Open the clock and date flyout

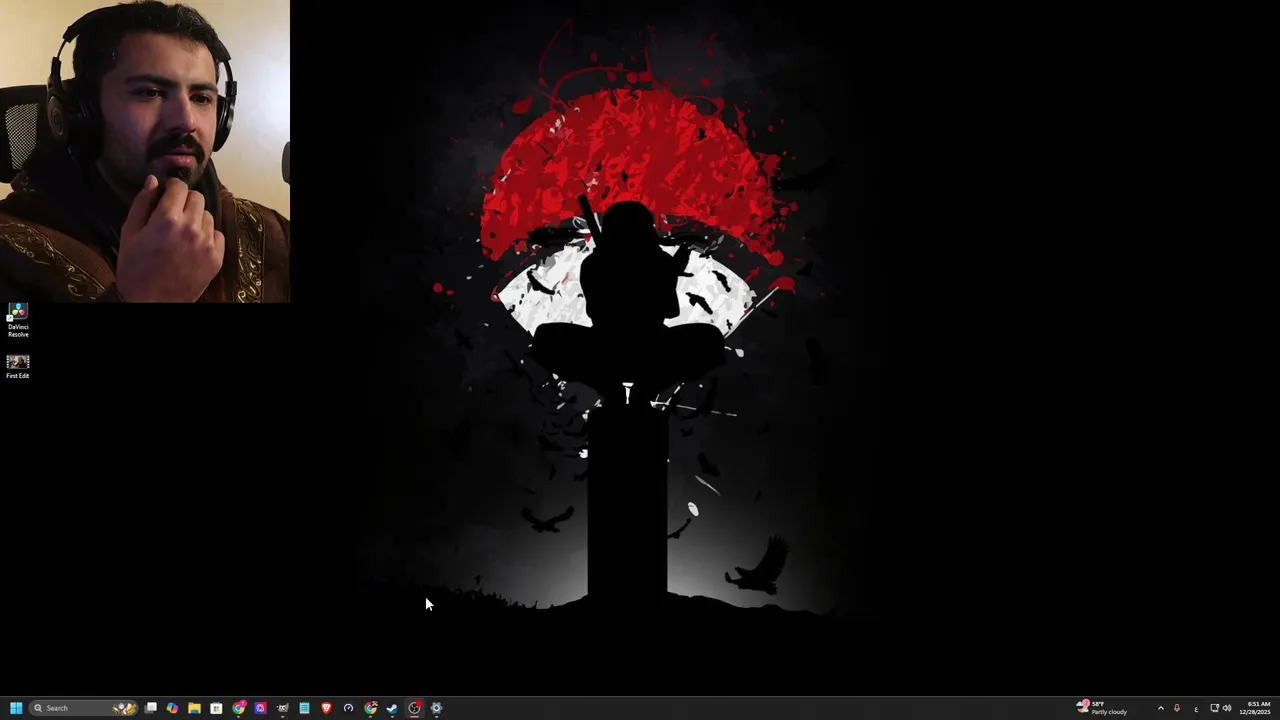click(1255, 708)
